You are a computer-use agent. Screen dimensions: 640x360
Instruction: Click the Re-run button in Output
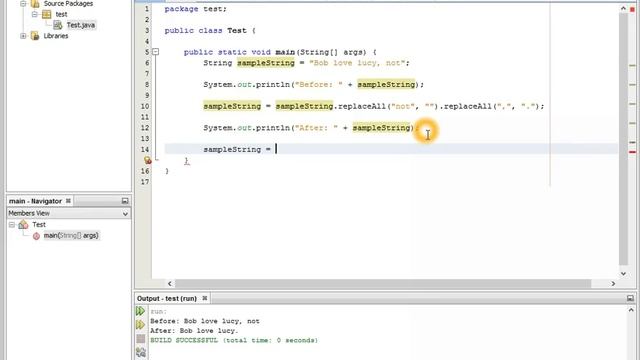(x=140, y=311)
